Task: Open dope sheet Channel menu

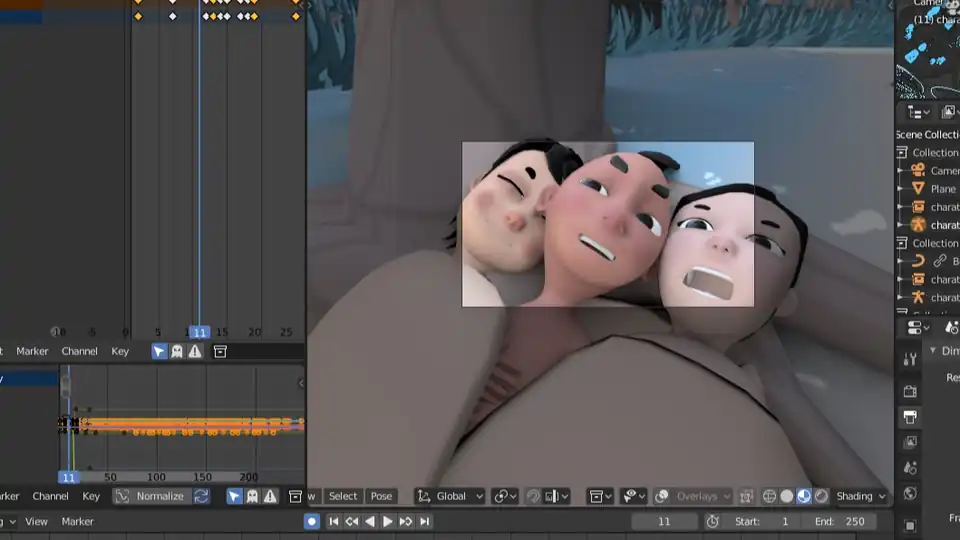Action: (x=80, y=351)
